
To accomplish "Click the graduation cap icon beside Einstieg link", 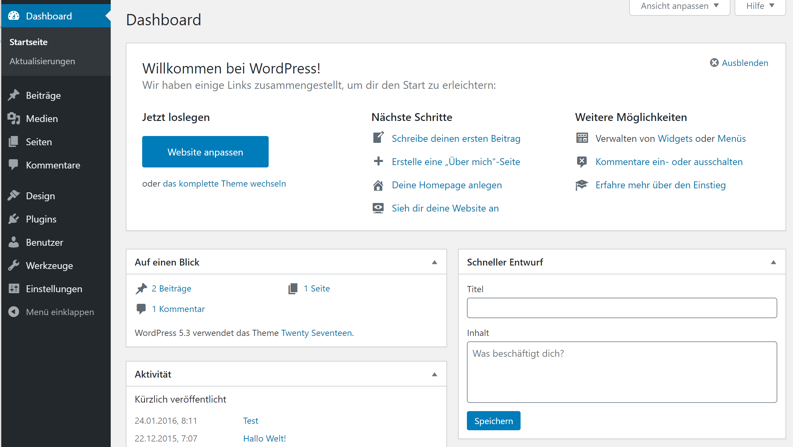I will click(x=582, y=185).
